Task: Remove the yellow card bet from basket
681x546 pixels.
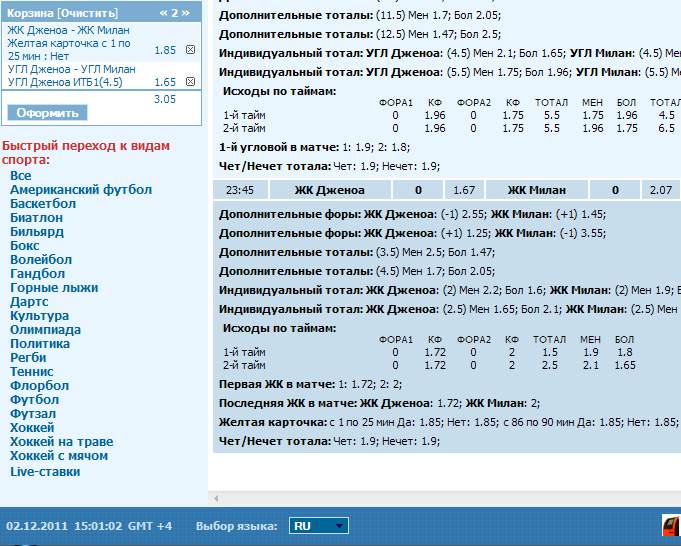Action: coord(190,50)
